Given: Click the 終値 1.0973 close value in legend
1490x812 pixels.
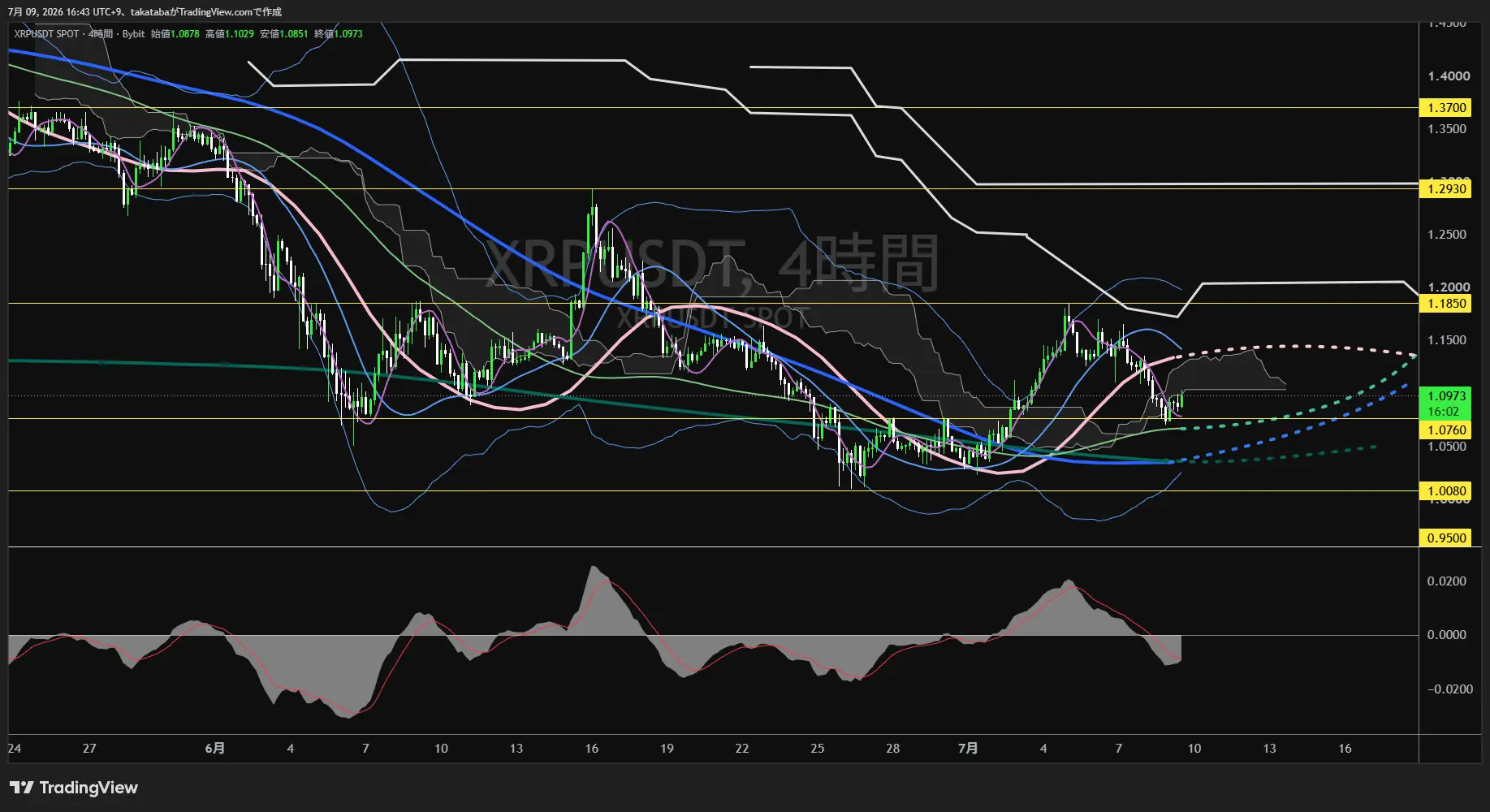Looking at the screenshot, I should point(339,34).
